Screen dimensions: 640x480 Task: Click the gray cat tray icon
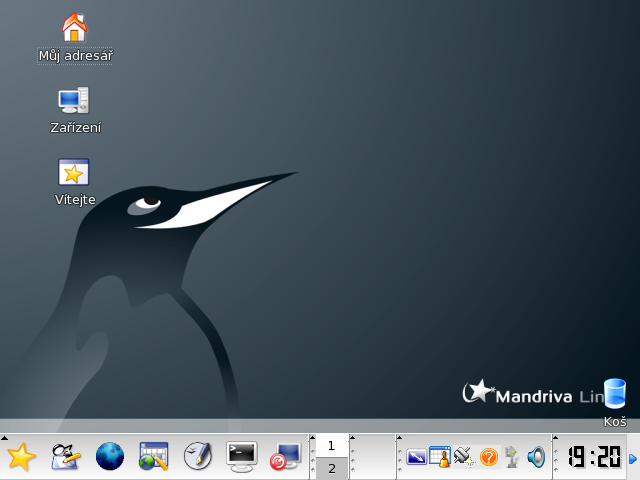click(512, 457)
